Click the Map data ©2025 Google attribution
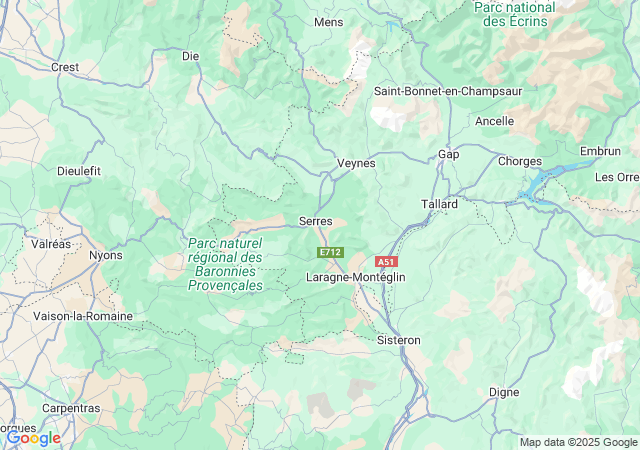Viewport: 640px width, 450px height. click(578, 442)
